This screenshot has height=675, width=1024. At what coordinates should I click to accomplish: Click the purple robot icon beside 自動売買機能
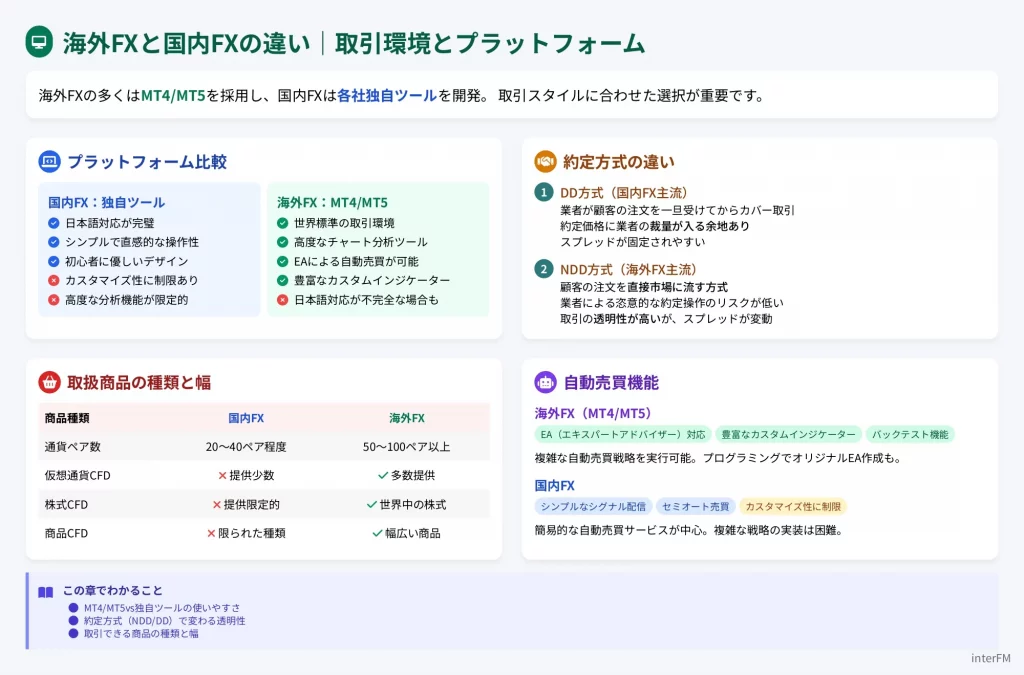tap(545, 382)
